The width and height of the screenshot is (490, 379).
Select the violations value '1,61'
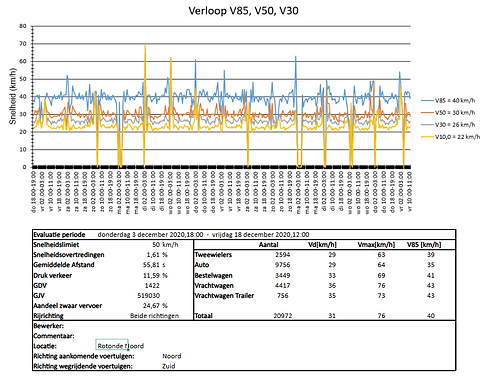click(x=153, y=255)
